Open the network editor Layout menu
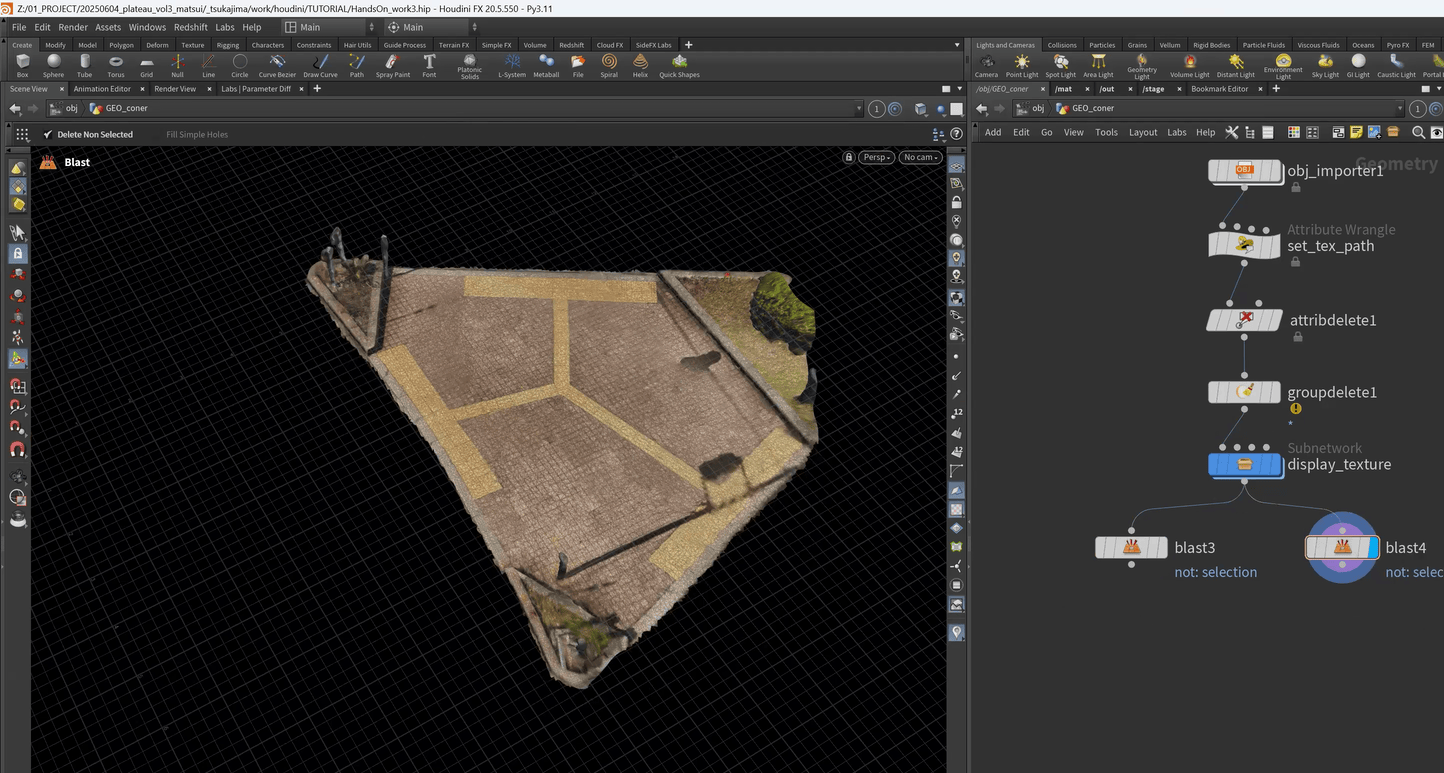 click(1142, 132)
